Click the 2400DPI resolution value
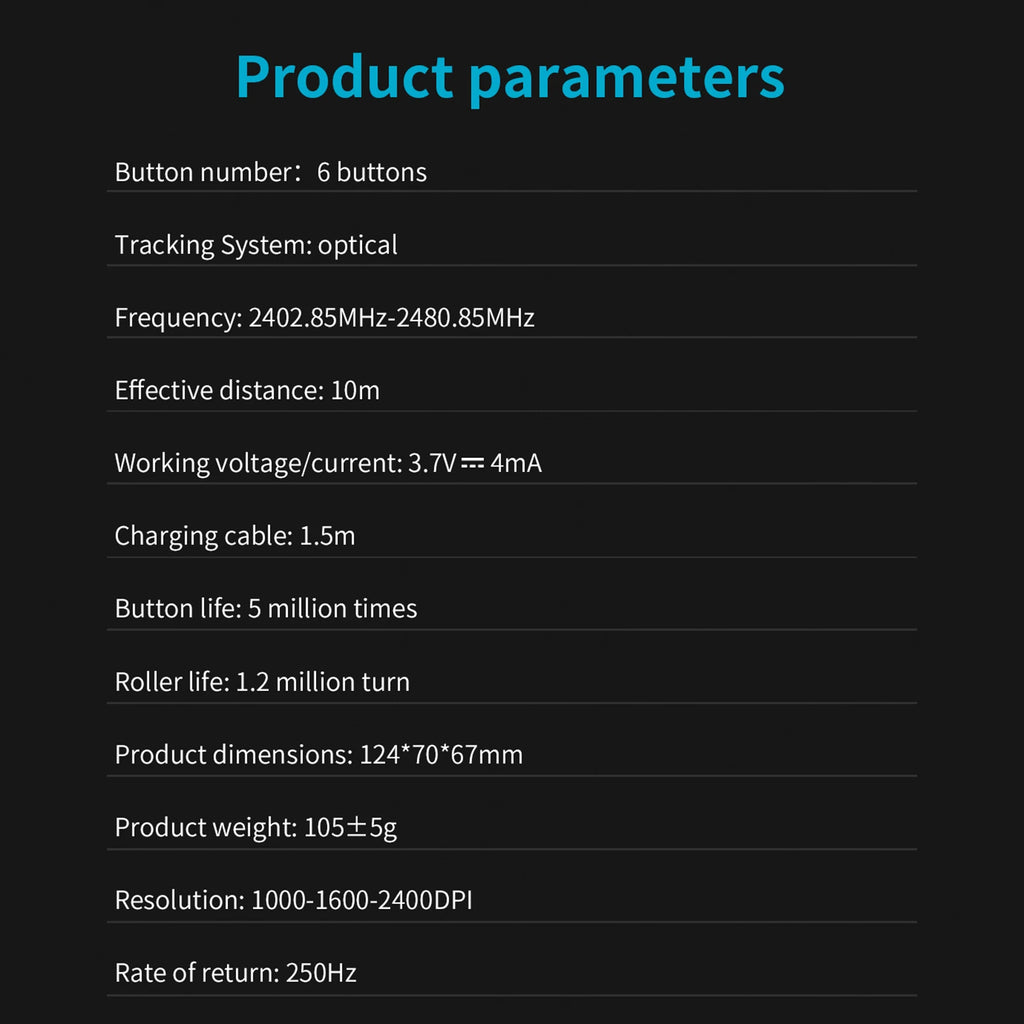Screen dimensions: 1024x1024 tap(424, 901)
